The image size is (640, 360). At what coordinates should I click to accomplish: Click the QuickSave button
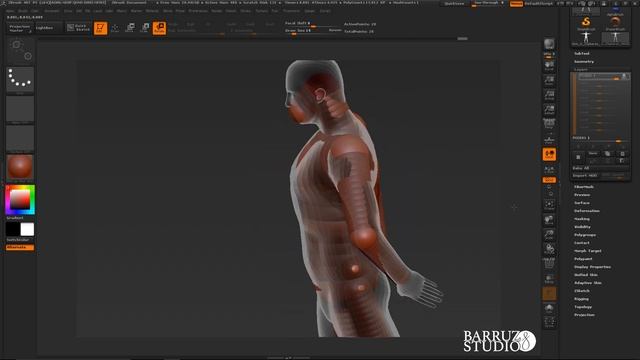(x=454, y=4)
